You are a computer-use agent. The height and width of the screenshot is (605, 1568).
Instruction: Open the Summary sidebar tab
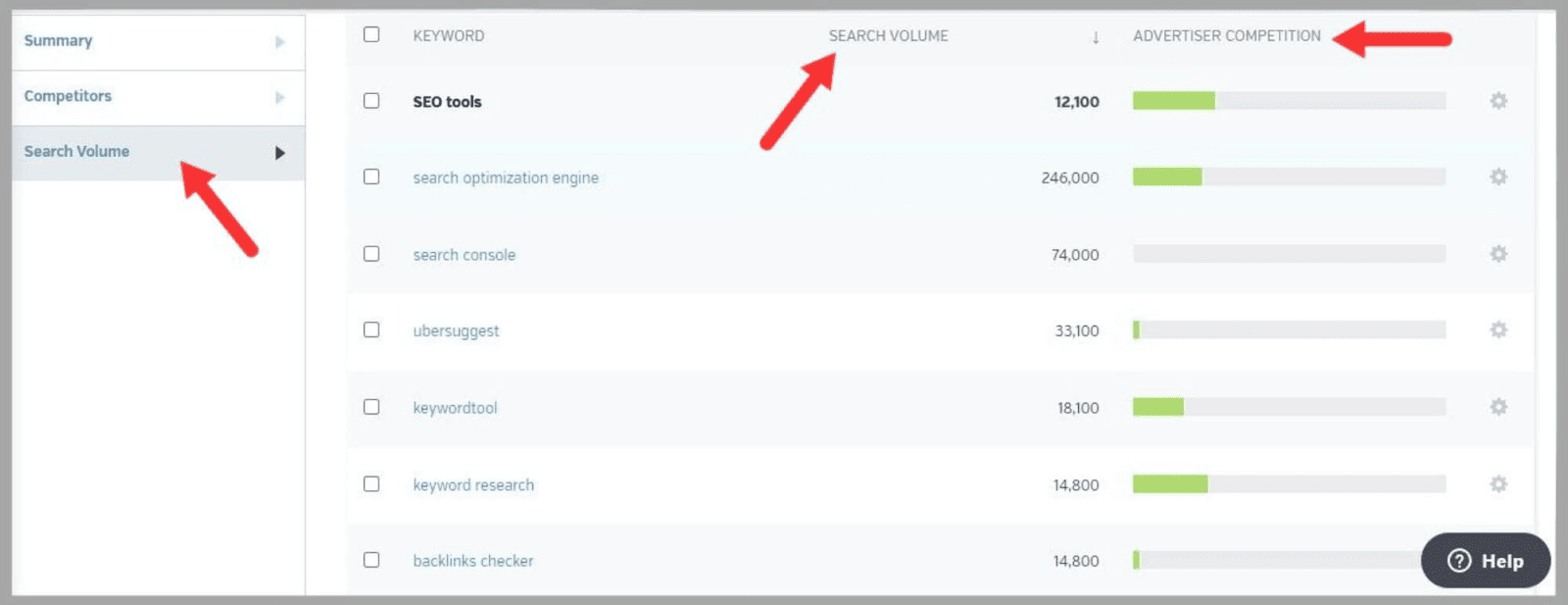point(59,41)
